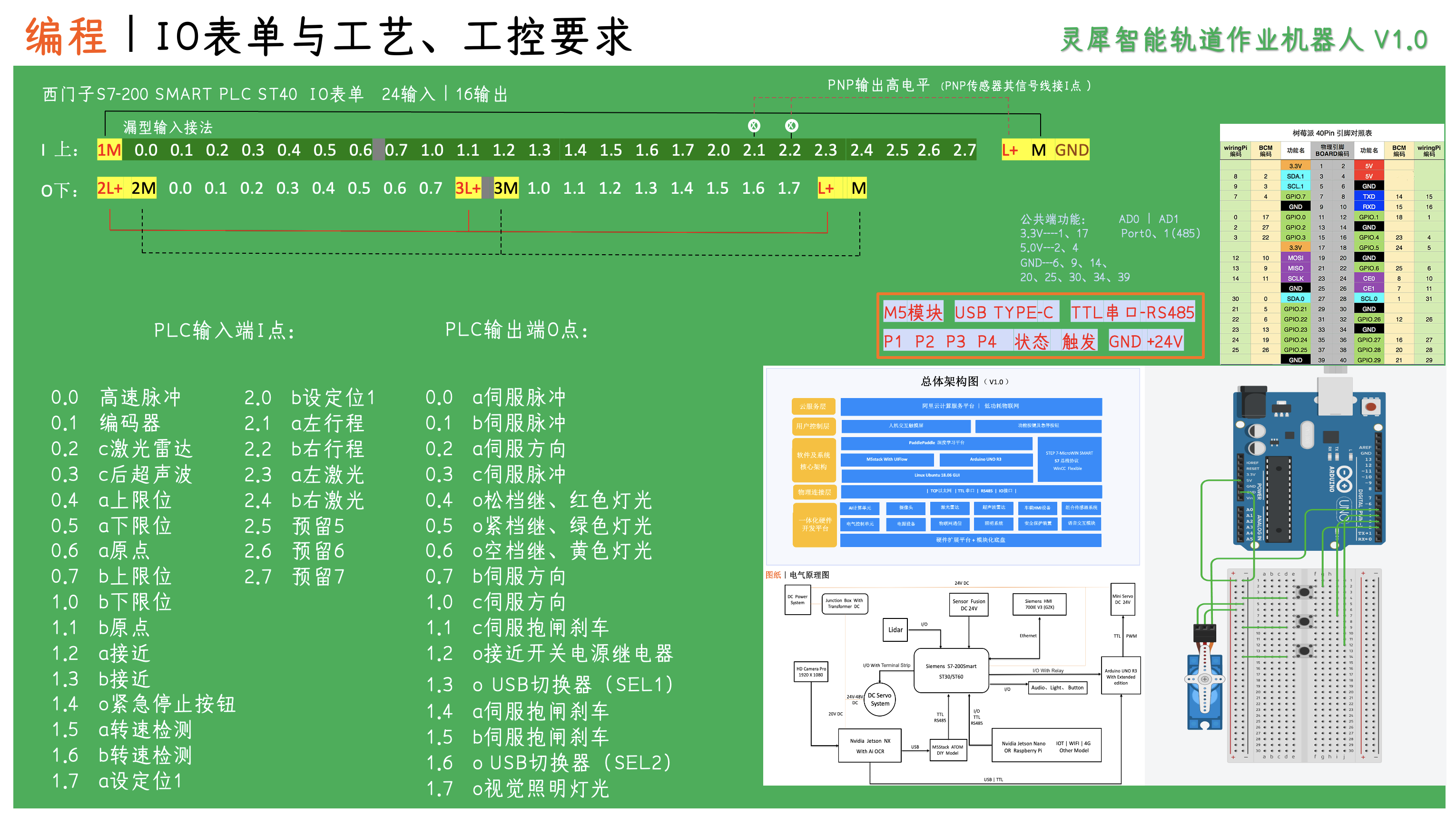Image resolution: width=1456 pixels, height=817 pixels.
Task: Click the orange 编程 heading
Action: click(66, 36)
